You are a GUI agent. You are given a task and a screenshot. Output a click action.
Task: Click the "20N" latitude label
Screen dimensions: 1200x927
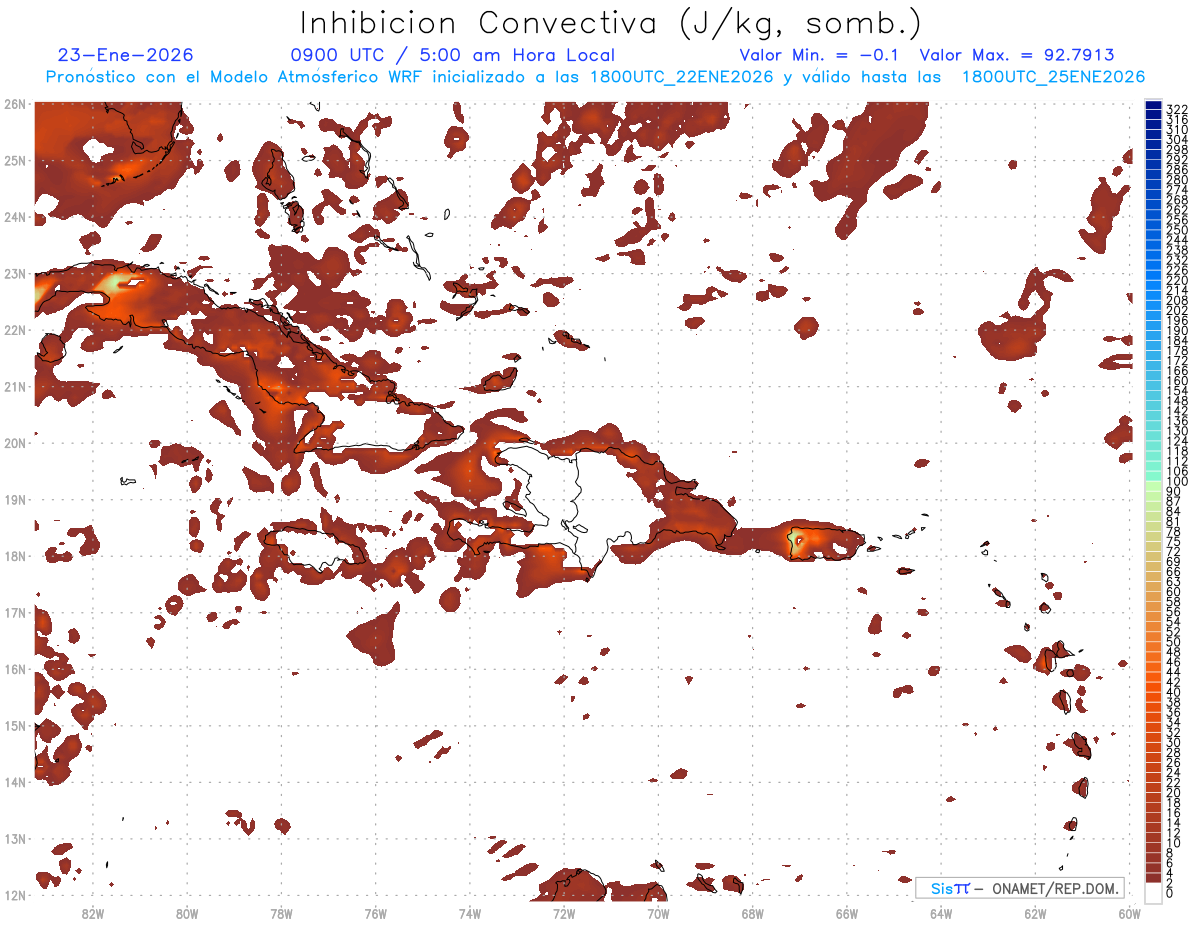tap(14, 443)
